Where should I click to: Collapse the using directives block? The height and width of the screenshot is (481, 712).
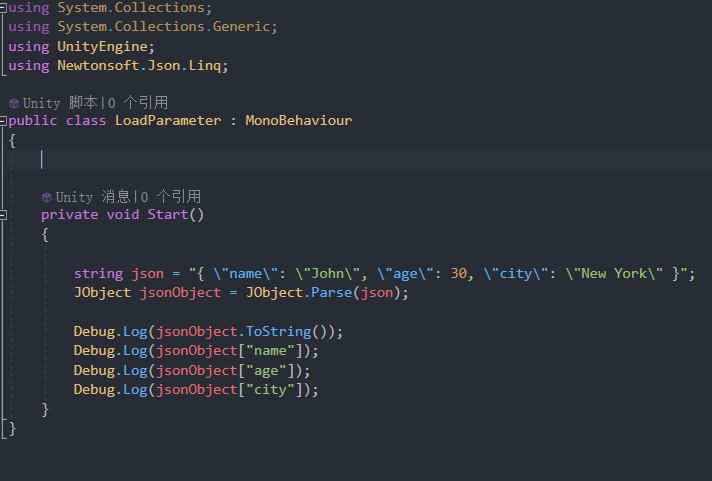pyautogui.click(x=3, y=8)
